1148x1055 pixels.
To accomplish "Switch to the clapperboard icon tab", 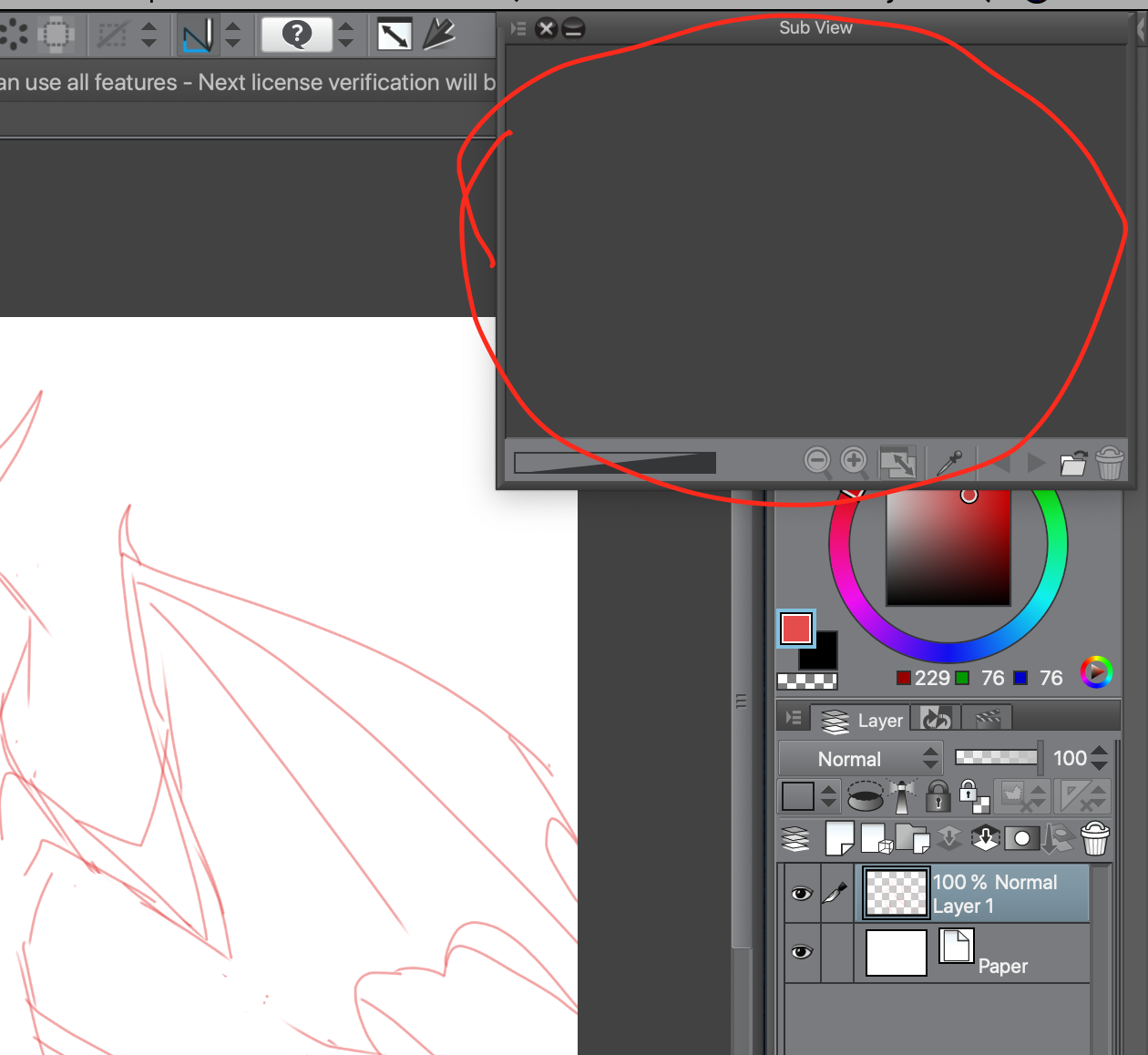I will pos(988,719).
